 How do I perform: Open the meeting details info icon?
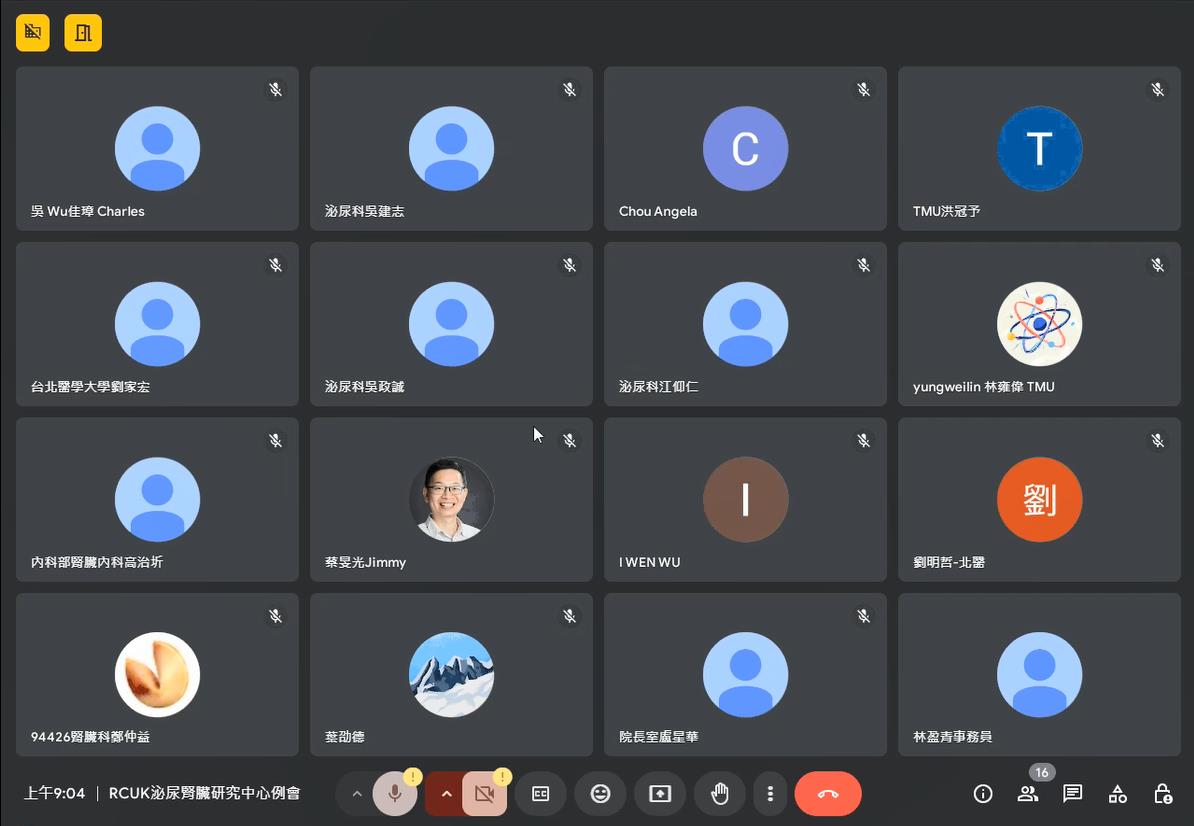click(983, 794)
